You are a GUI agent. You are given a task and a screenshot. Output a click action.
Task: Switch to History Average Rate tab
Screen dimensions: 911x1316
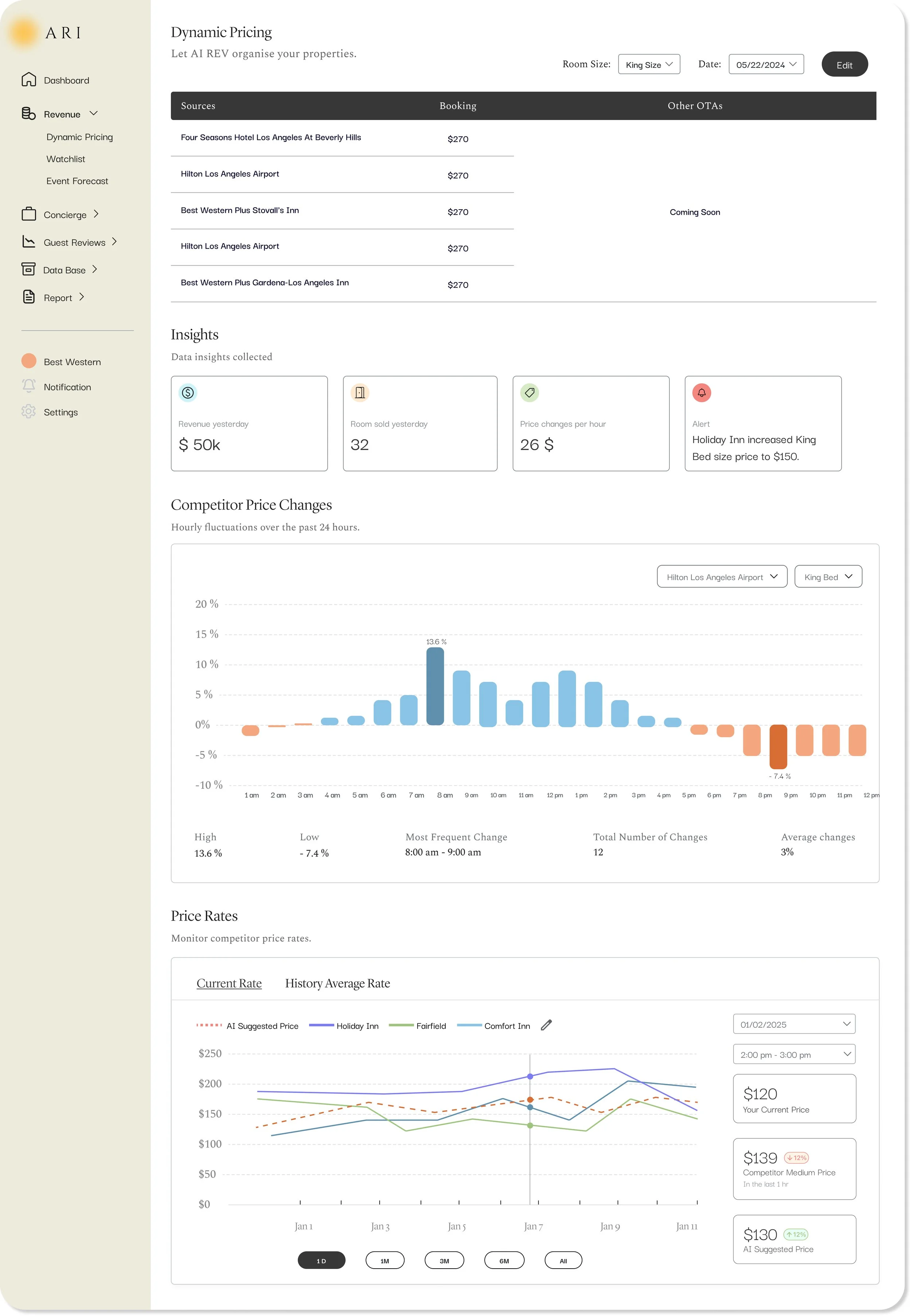pos(337,983)
